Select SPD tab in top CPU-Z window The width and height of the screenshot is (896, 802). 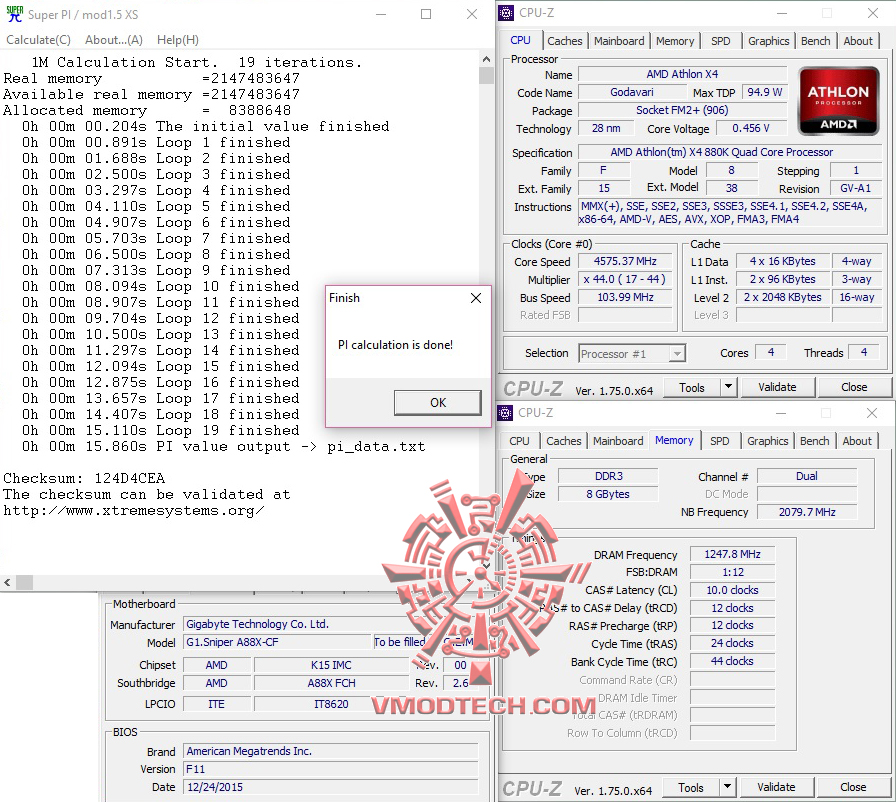[721, 41]
